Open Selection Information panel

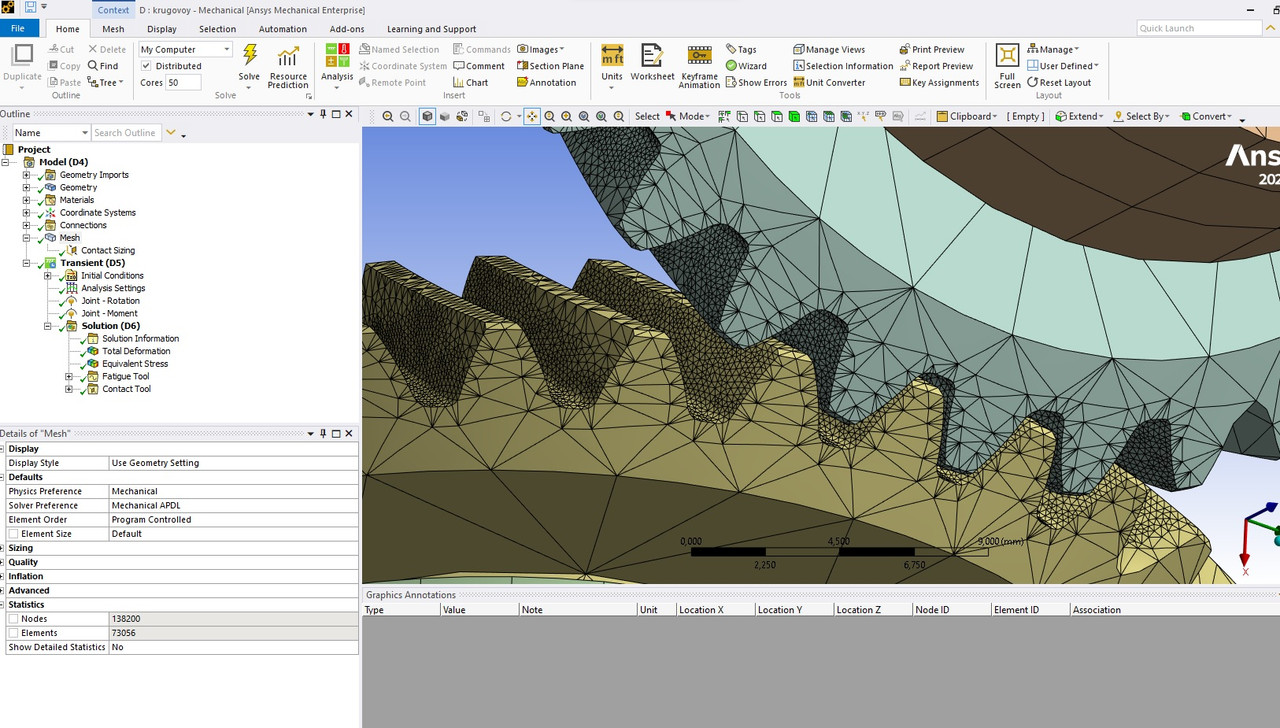pos(843,66)
